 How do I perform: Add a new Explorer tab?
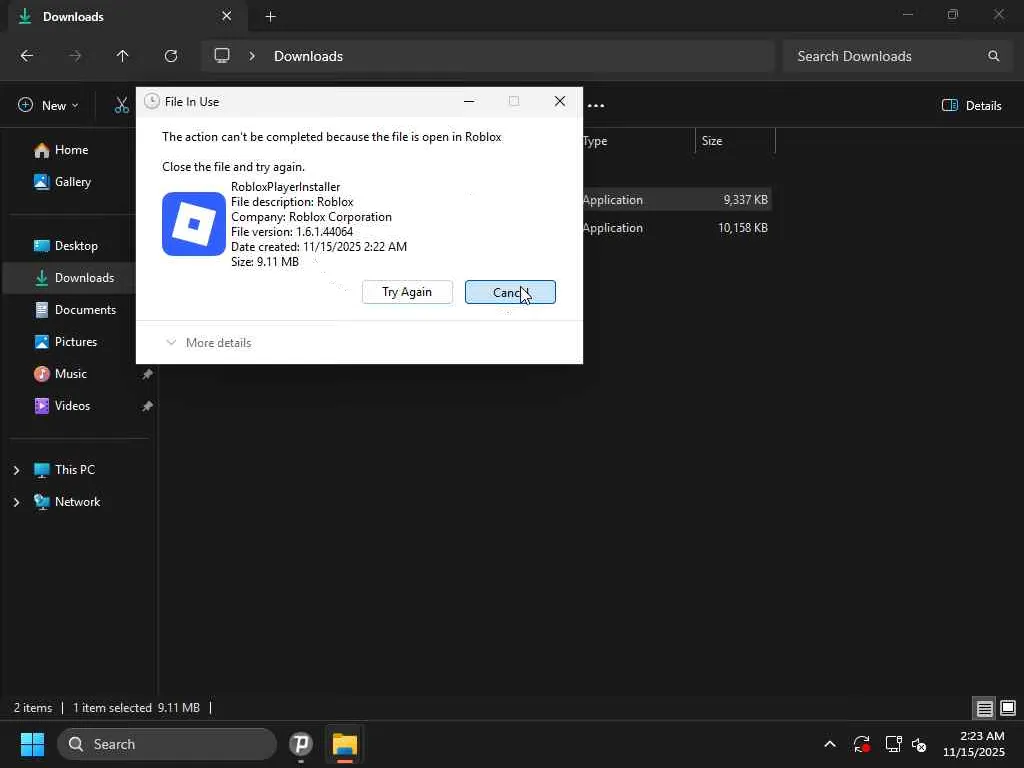tap(270, 17)
